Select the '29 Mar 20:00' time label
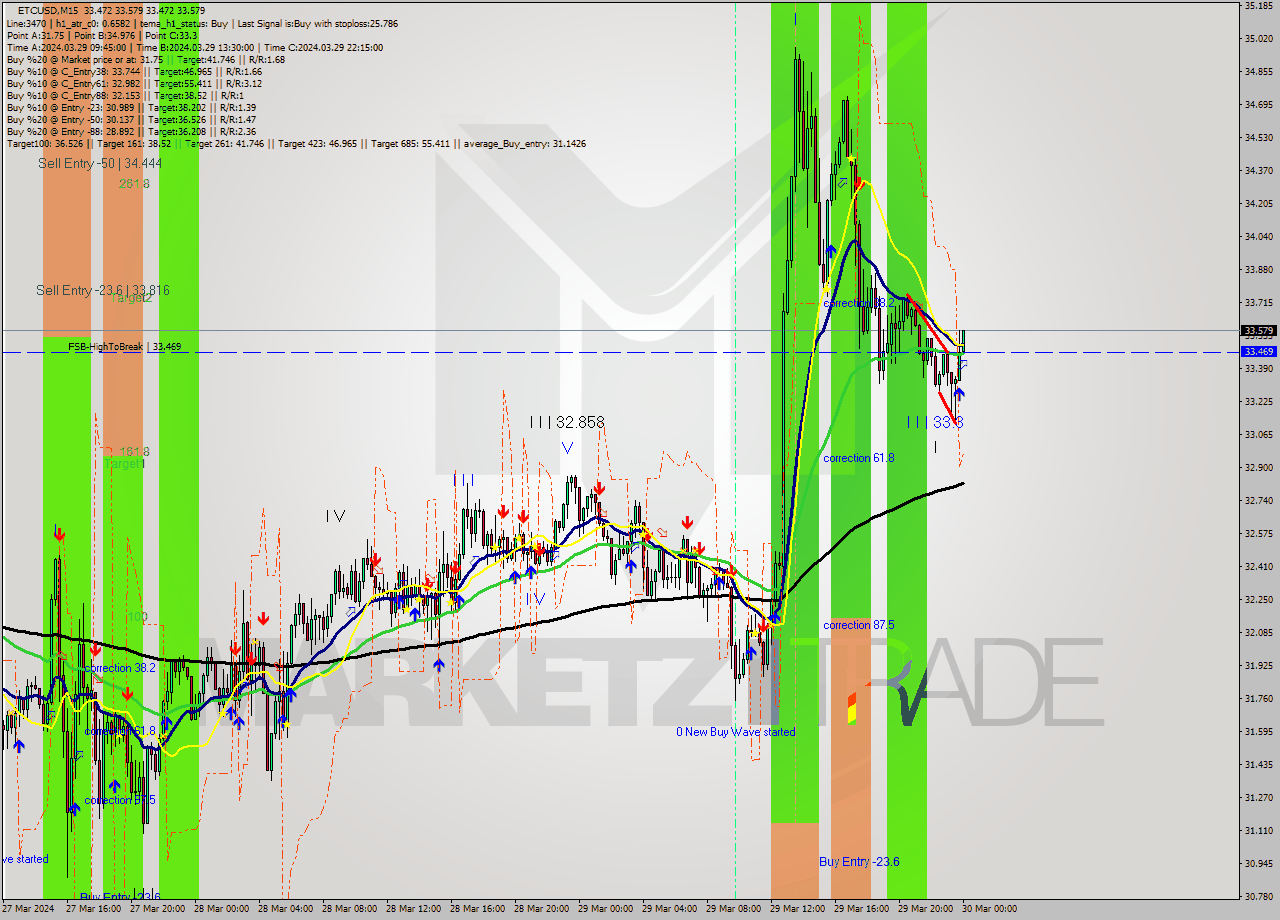This screenshot has width=1280, height=920. (925, 909)
